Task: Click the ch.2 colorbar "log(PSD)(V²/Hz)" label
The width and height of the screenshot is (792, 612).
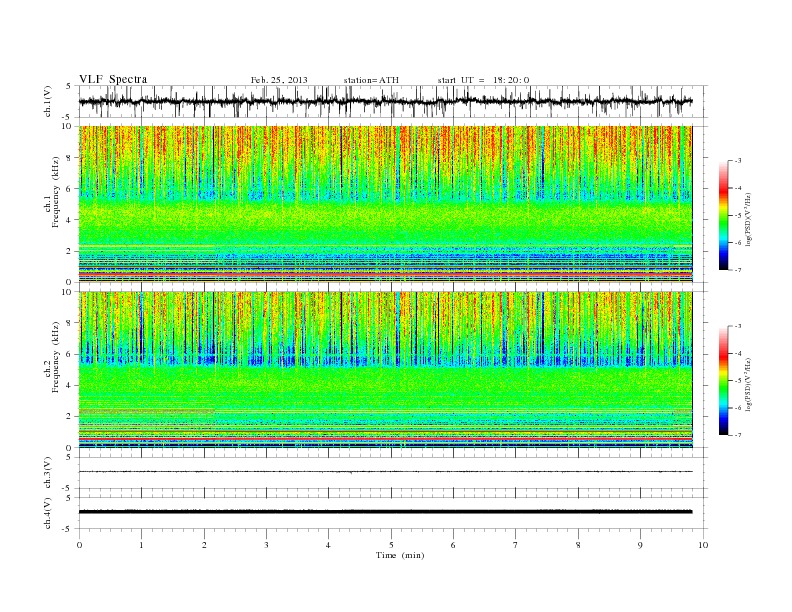Action: (x=749, y=383)
